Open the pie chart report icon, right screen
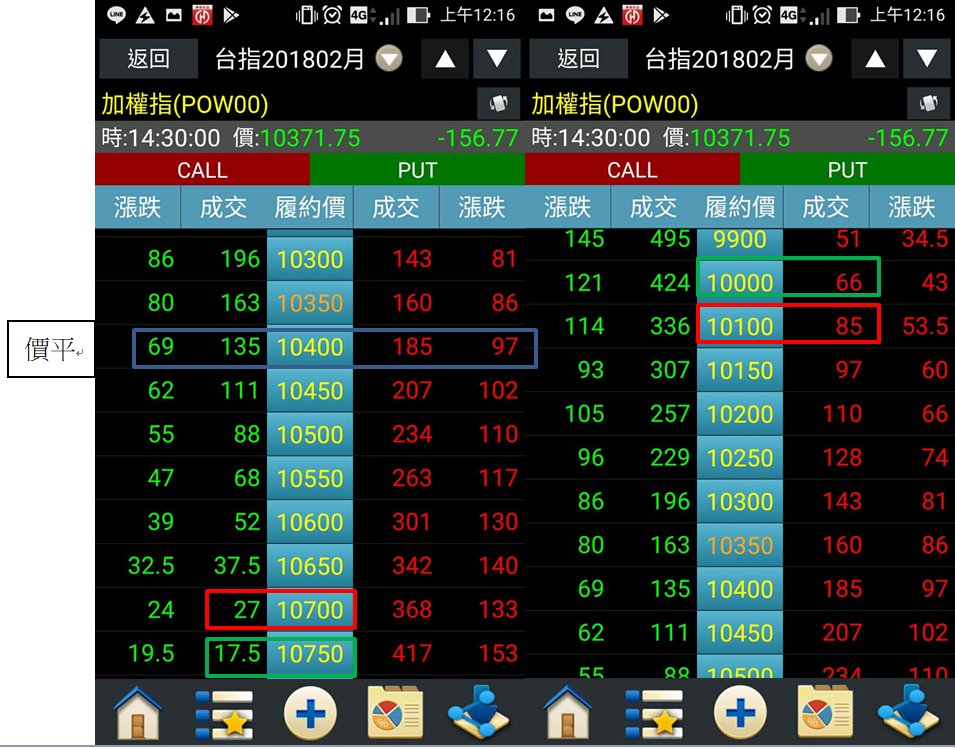The image size is (955, 748). [x=825, y=712]
